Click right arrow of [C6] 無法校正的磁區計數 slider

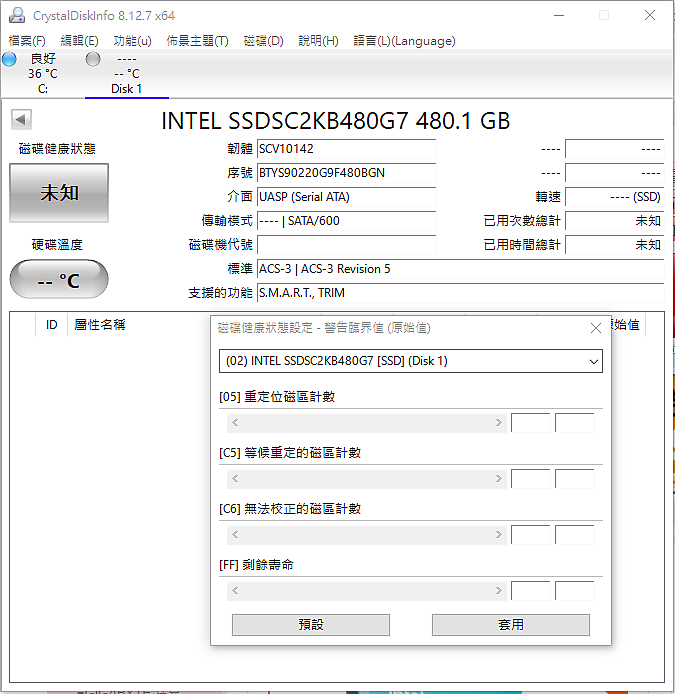pyautogui.click(x=499, y=535)
